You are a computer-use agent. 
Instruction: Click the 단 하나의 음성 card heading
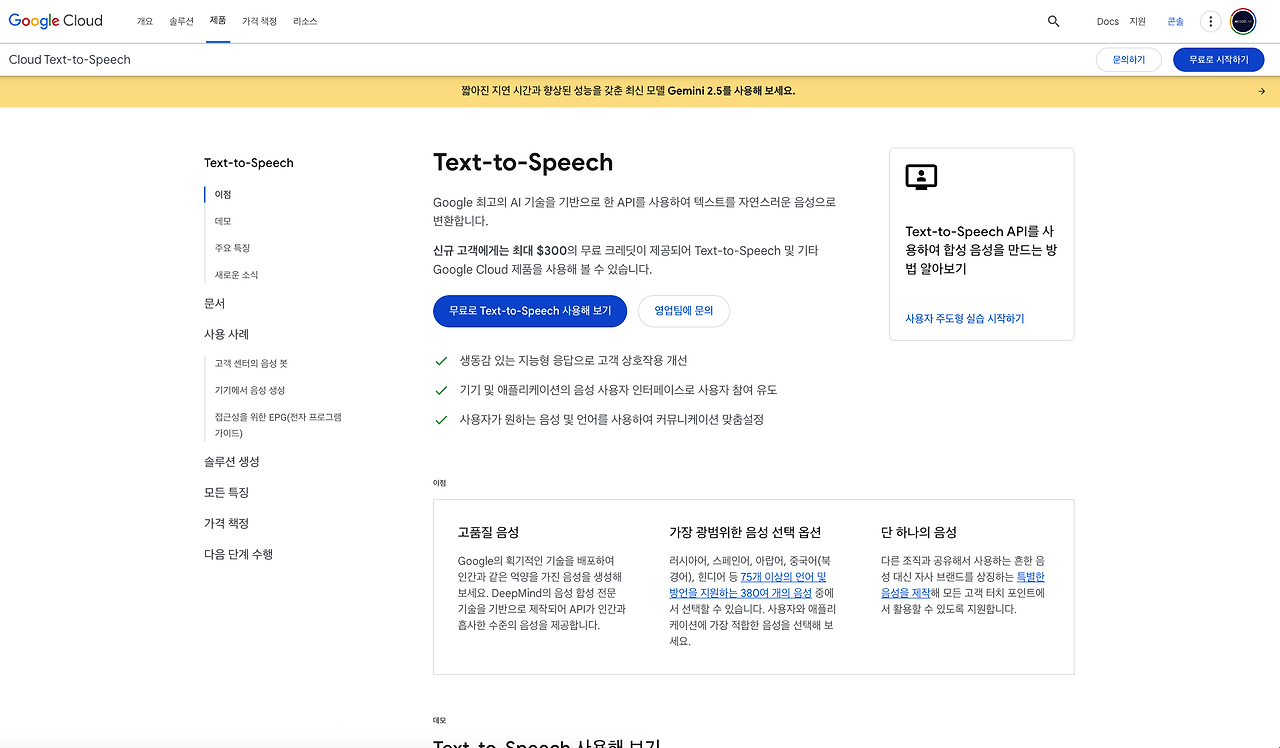click(919, 532)
